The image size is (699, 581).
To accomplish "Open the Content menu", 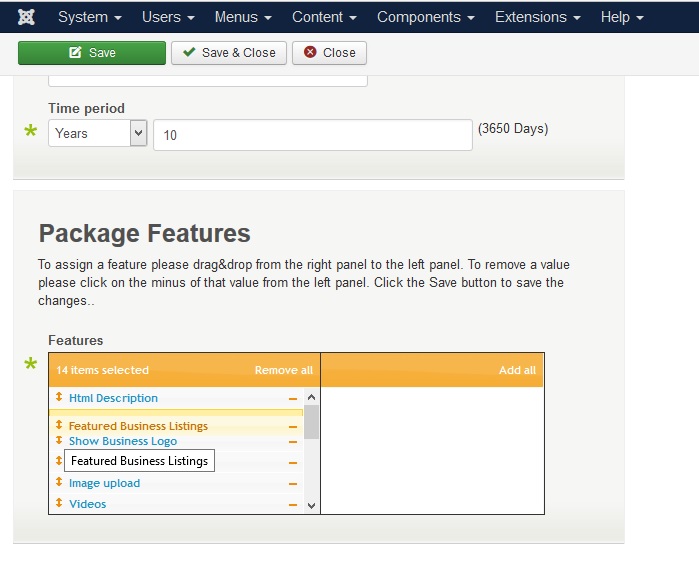I will coord(323,17).
